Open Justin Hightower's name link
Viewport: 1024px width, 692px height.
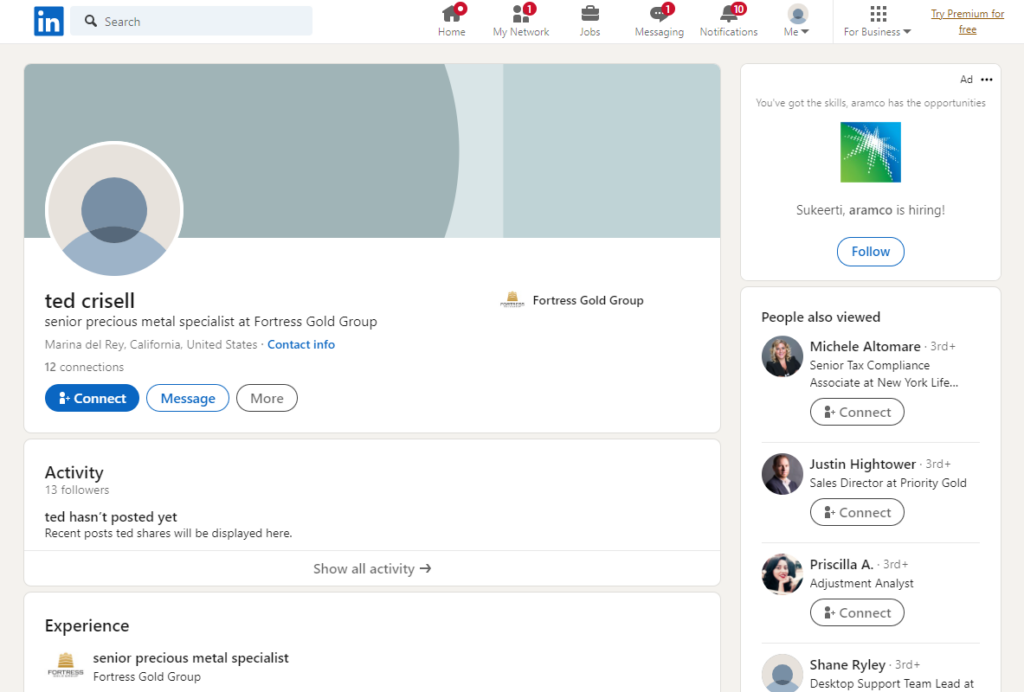coord(862,464)
